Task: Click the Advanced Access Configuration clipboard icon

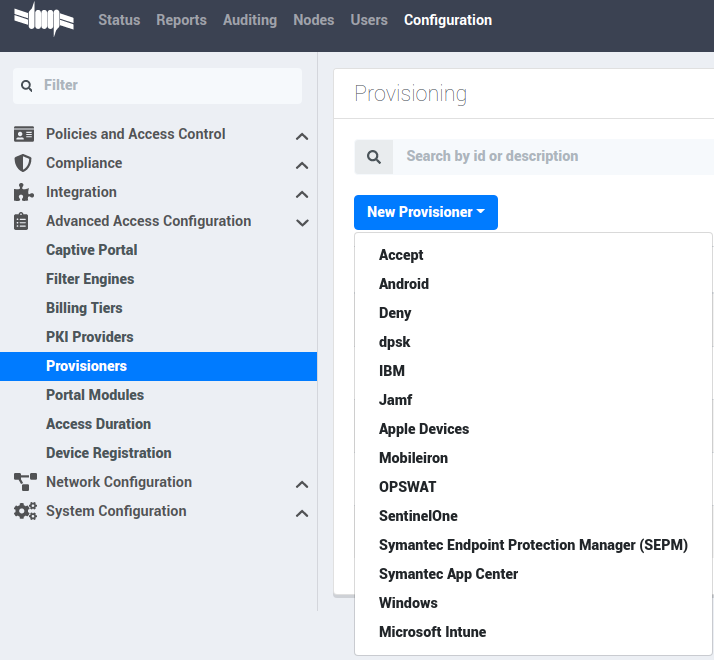Action: (24, 221)
